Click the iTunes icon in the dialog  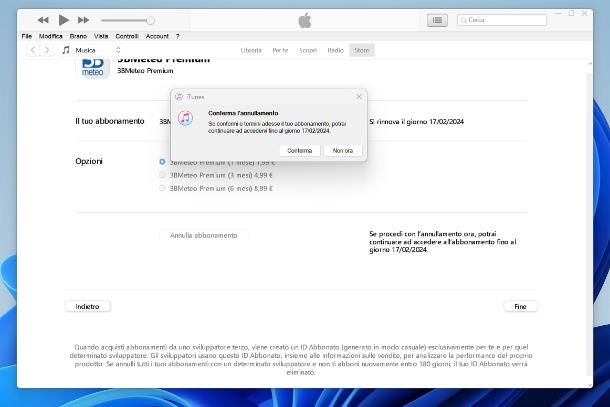click(x=185, y=118)
